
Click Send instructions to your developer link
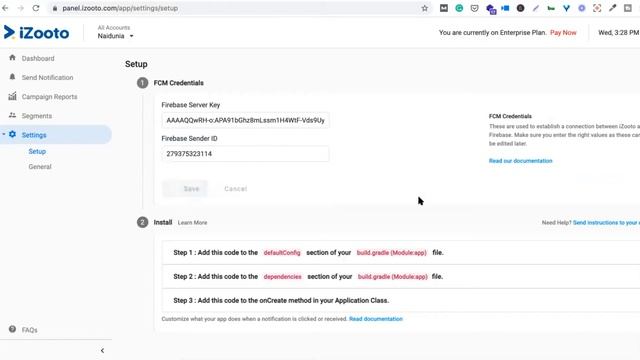tap(606, 222)
